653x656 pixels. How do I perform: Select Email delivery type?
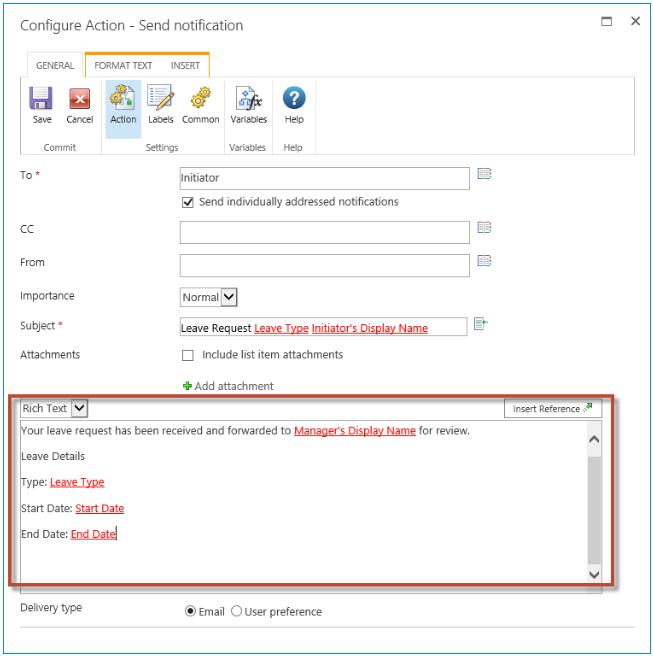pos(190,611)
